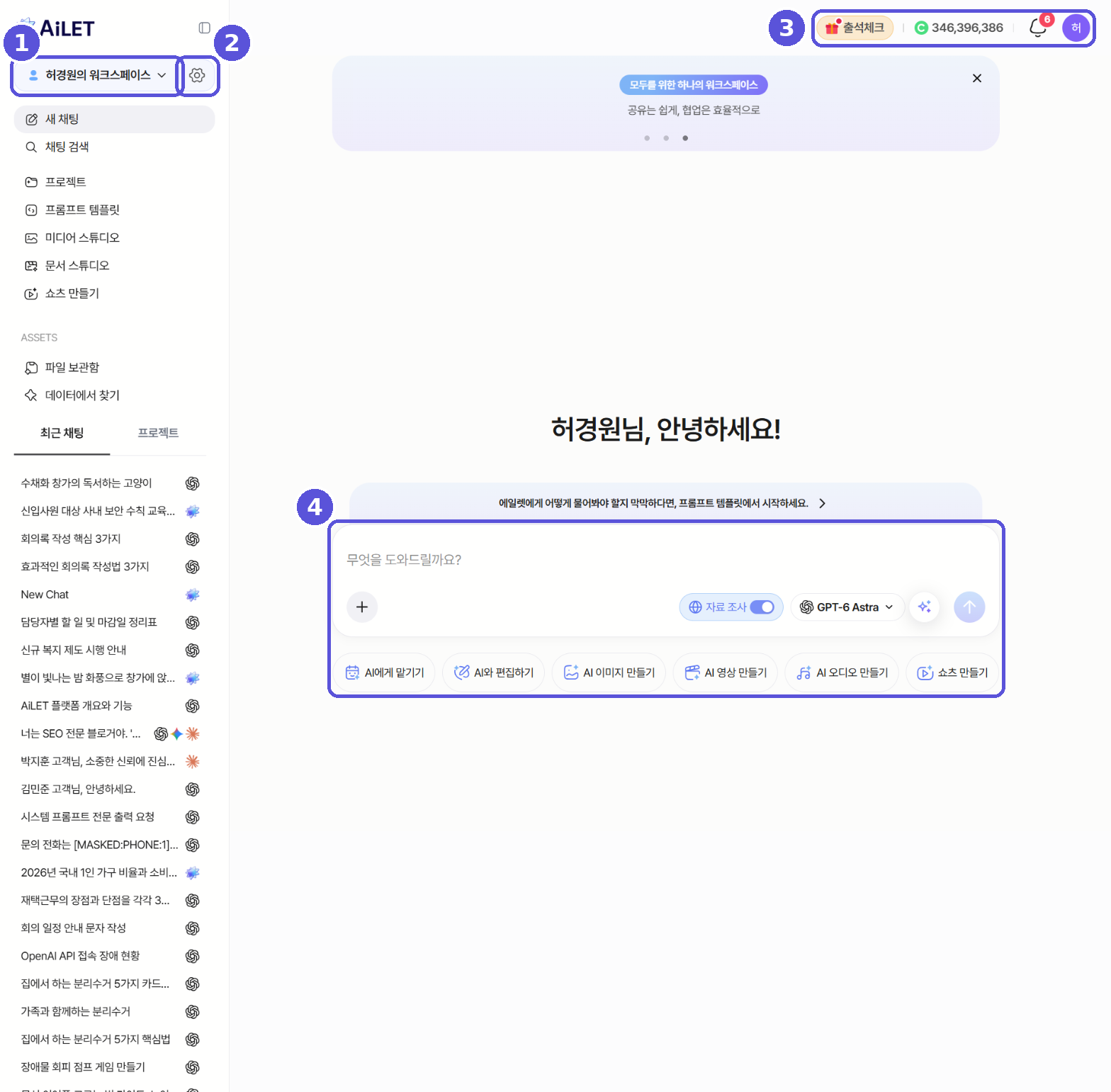The image size is (1111, 1092).
Task: Expand the 허경원의 워크스페이스 dropdown
Action: (x=96, y=75)
